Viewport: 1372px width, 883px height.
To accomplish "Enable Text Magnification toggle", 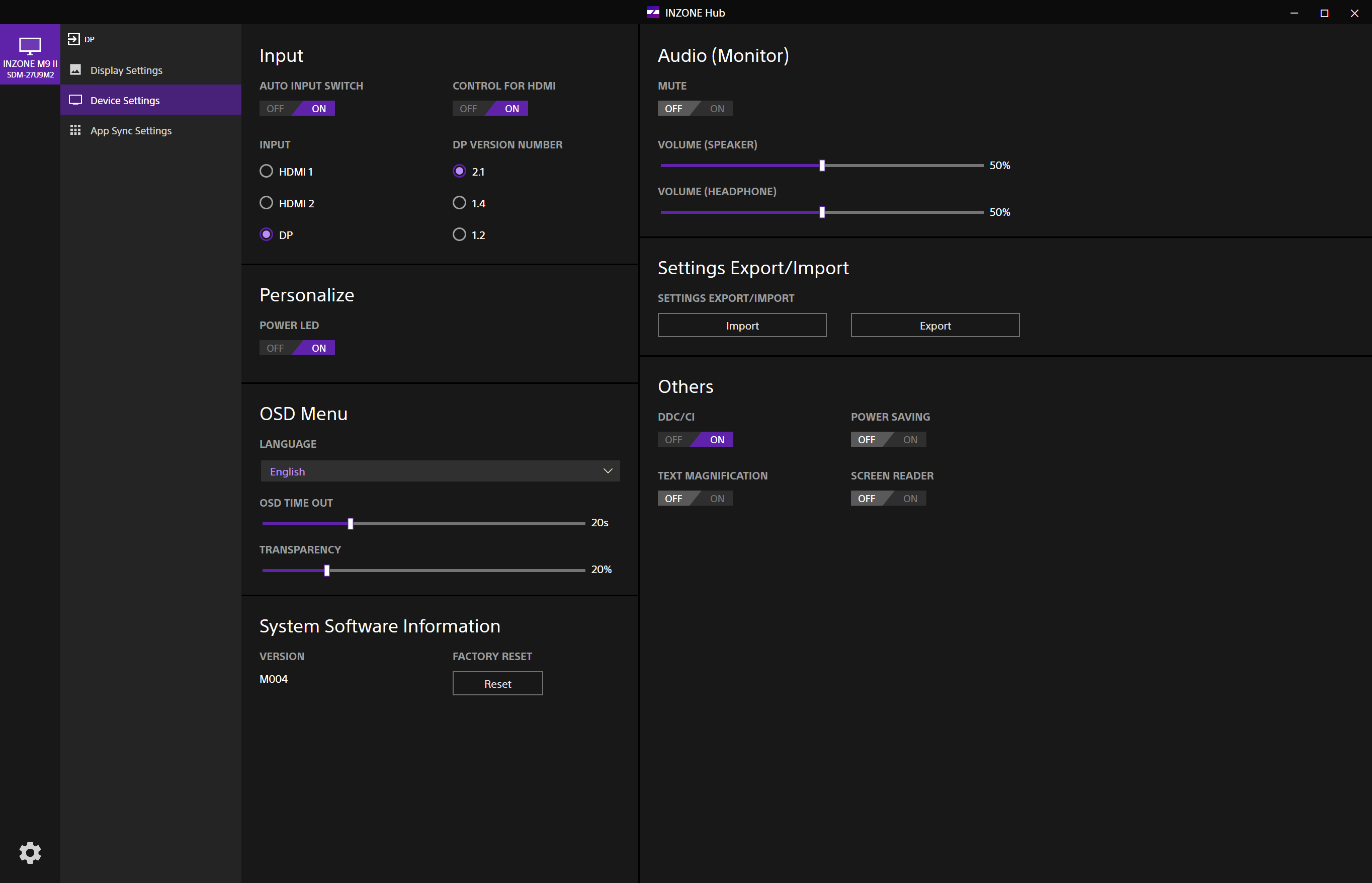I will pyautogui.click(x=695, y=498).
